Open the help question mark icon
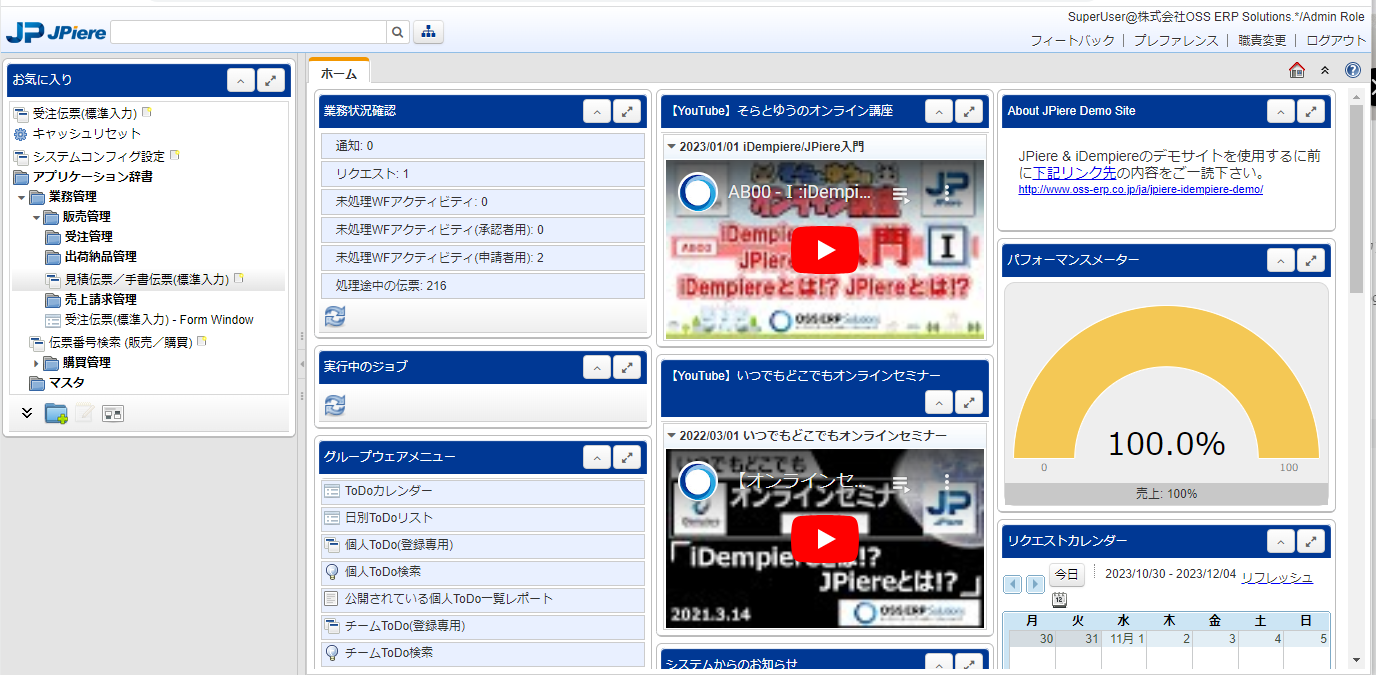The height and width of the screenshot is (675, 1376). click(1353, 70)
